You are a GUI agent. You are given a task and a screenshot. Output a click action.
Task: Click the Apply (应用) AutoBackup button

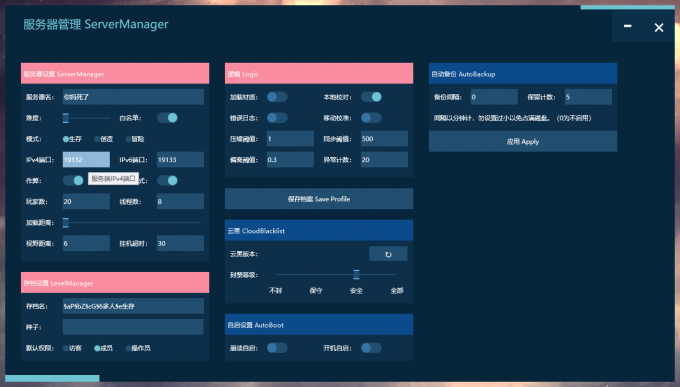coord(523,141)
